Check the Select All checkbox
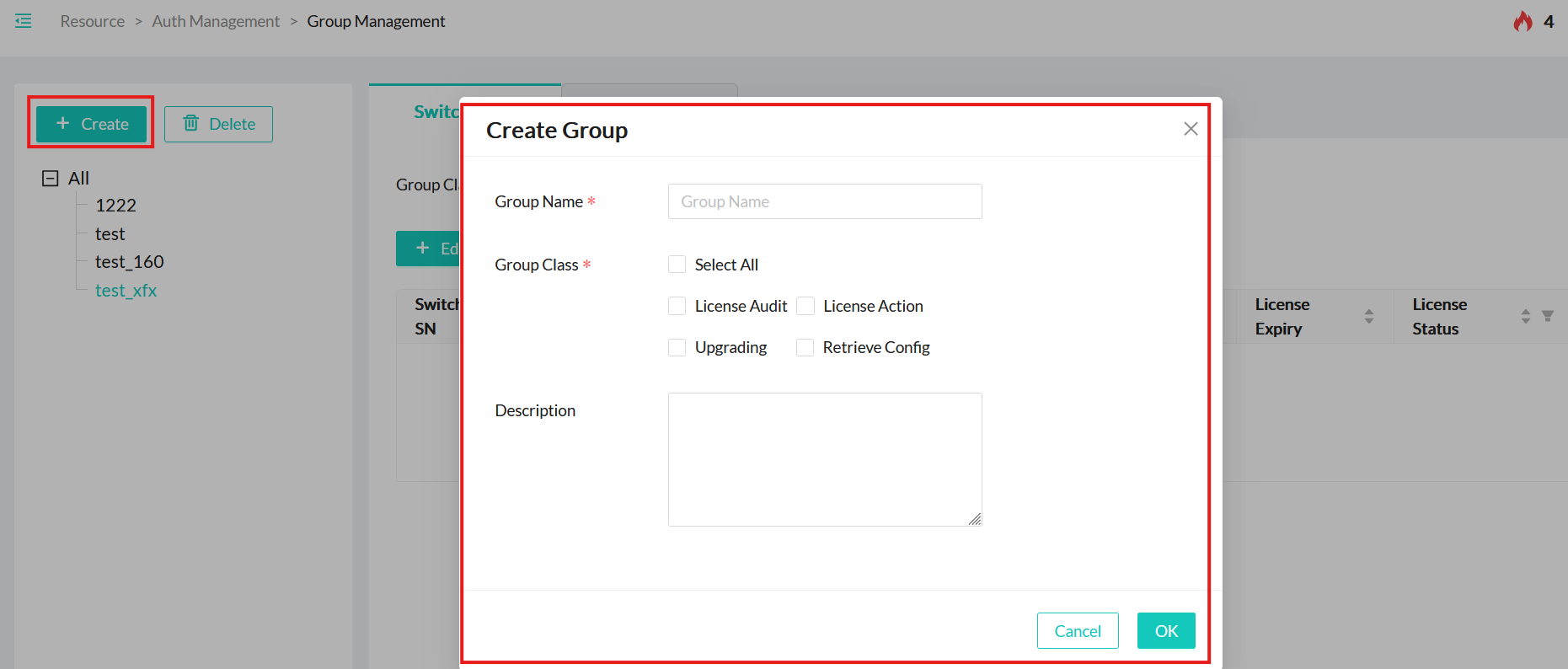Viewport: 1568px width, 669px height. point(677,265)
